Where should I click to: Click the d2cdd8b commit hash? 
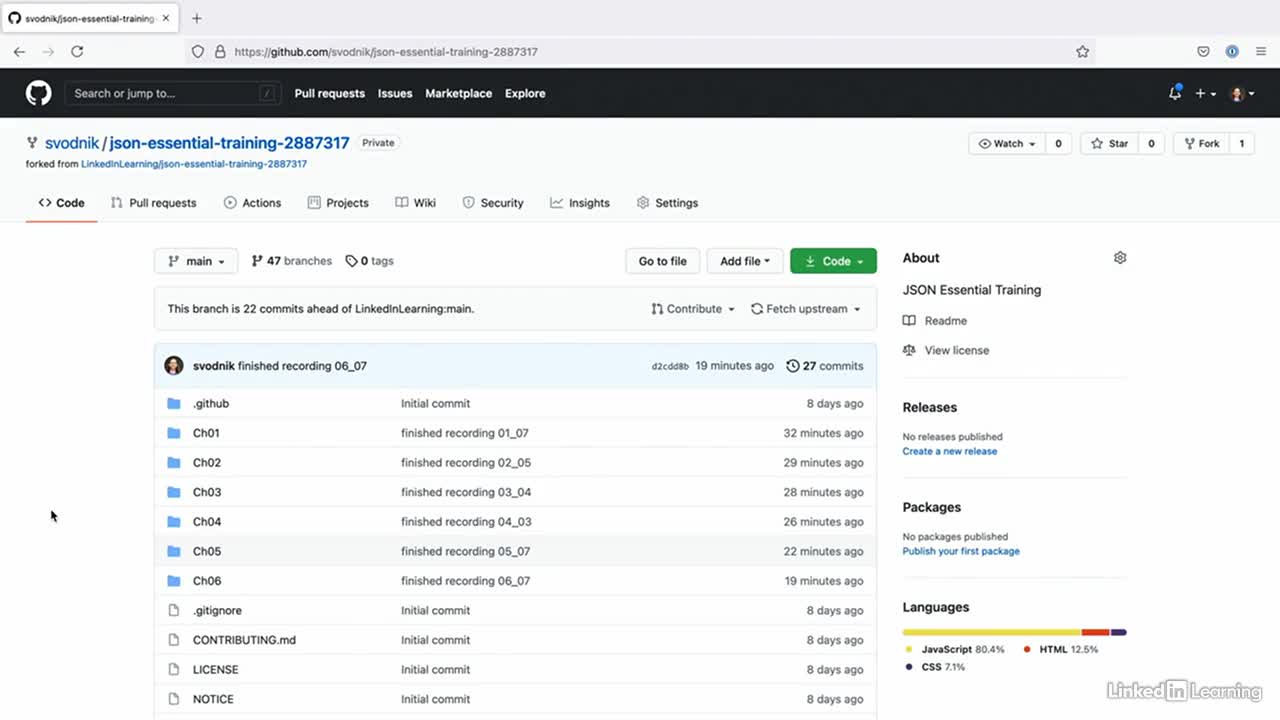coord(670,366)
